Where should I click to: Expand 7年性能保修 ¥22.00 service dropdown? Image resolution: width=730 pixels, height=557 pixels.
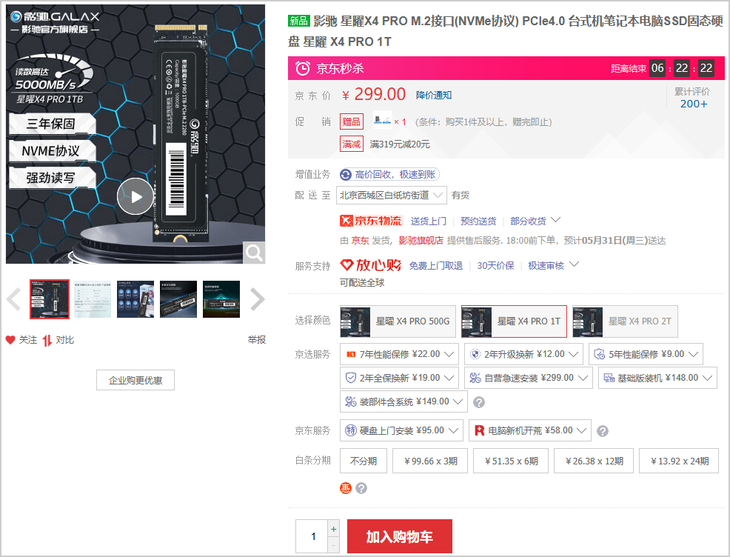(x=399, y=354)
